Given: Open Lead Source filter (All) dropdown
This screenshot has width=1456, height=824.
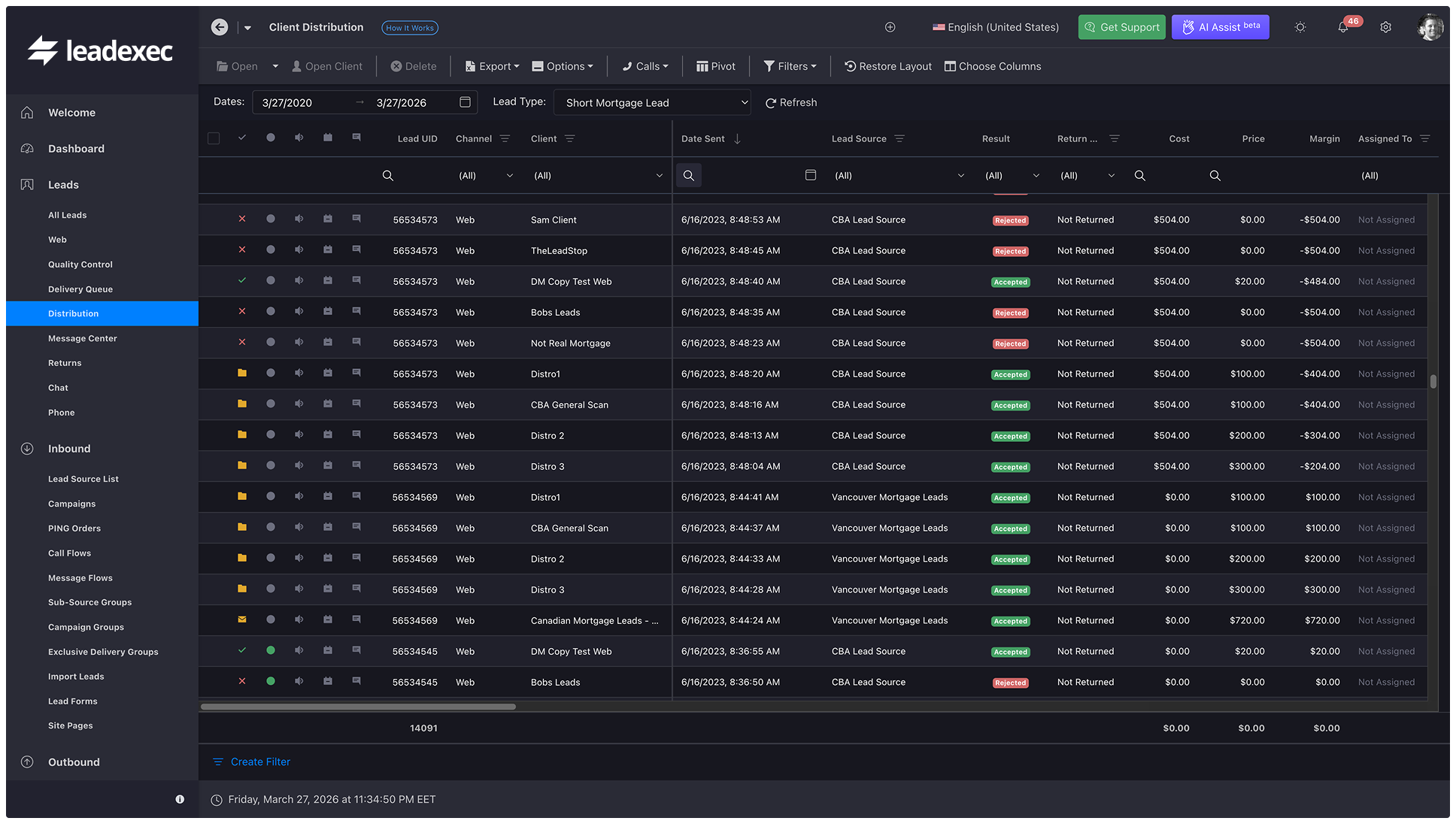Looking at the screenshot, I should (899, 175).
